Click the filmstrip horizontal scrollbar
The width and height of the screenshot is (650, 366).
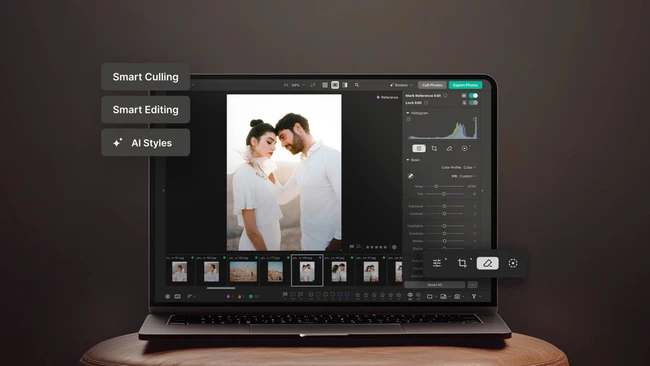click(x=221, y=288)
